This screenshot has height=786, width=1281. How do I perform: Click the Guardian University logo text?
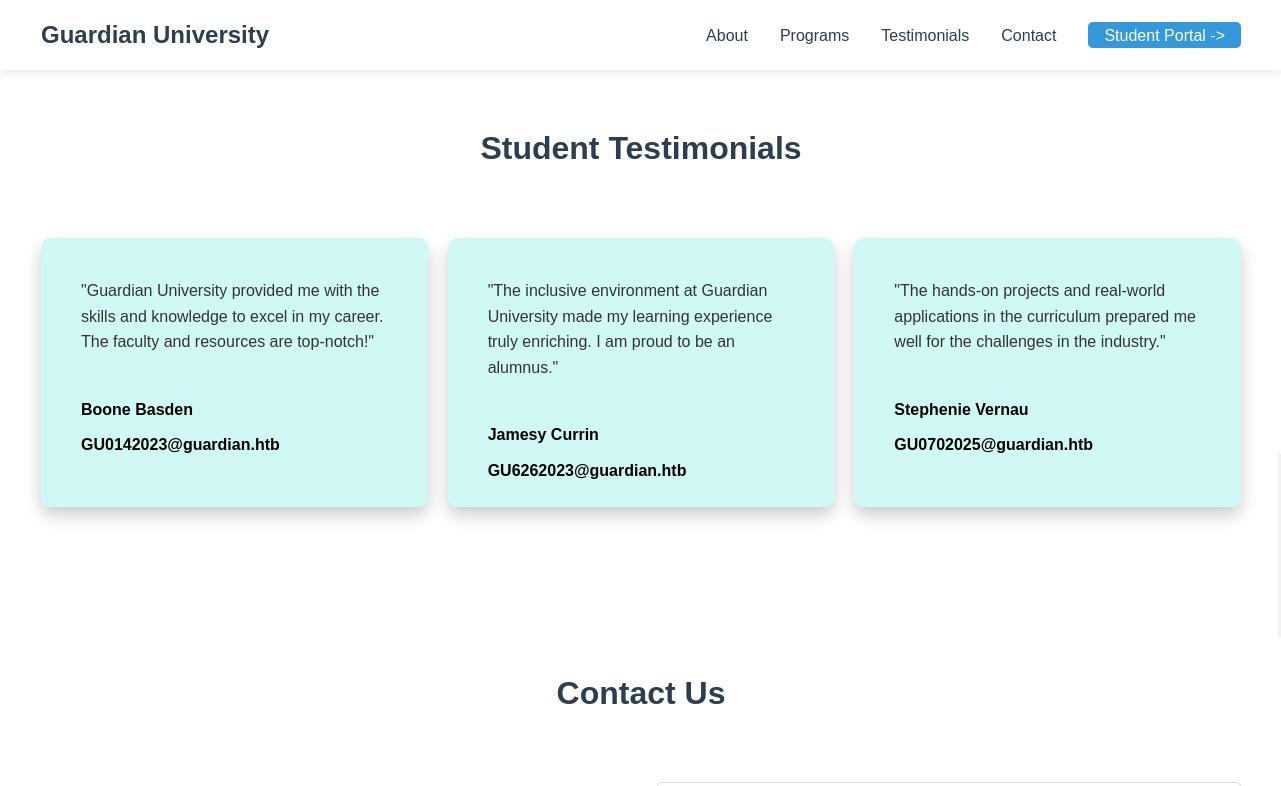point(155,34)
